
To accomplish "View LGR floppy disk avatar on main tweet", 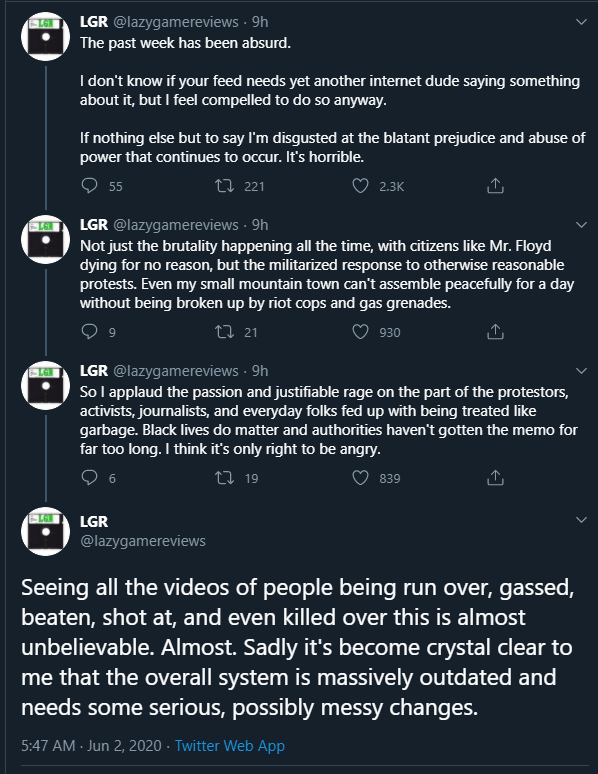I will [45, 532].
